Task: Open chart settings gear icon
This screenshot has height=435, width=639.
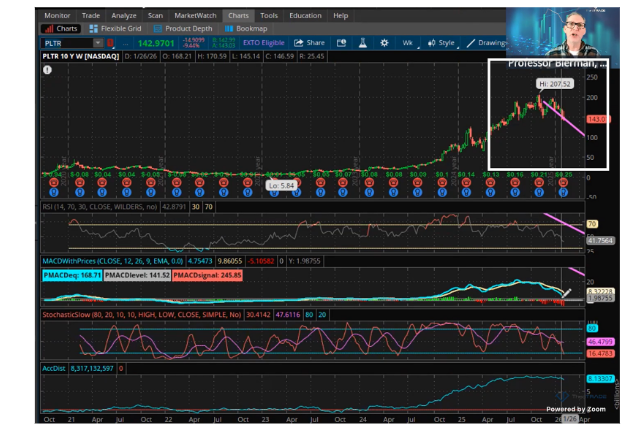Action: click(384, 43)
